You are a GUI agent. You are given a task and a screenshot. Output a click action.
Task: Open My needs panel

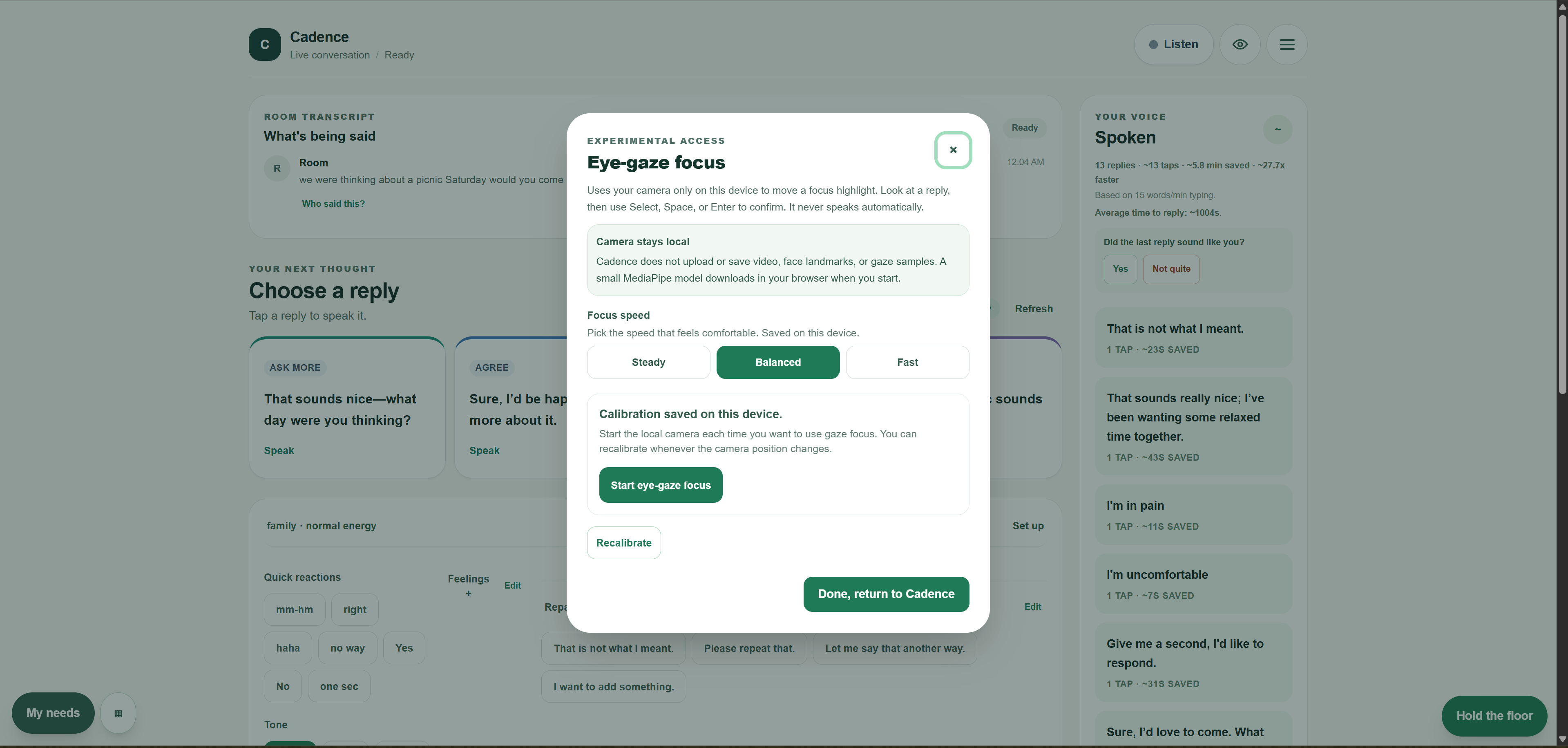(x=53, y=713)
